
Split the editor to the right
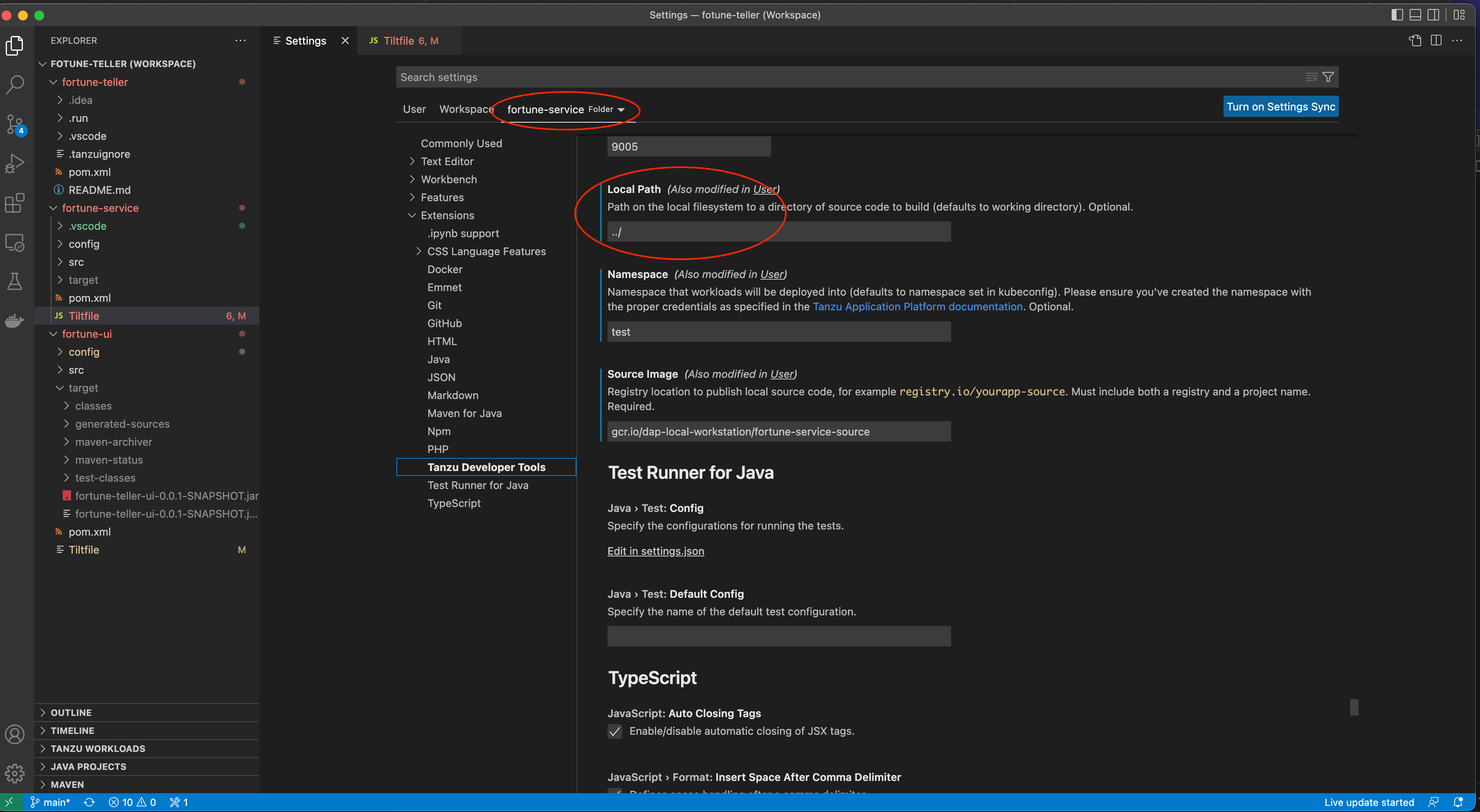coord(1436,40)
